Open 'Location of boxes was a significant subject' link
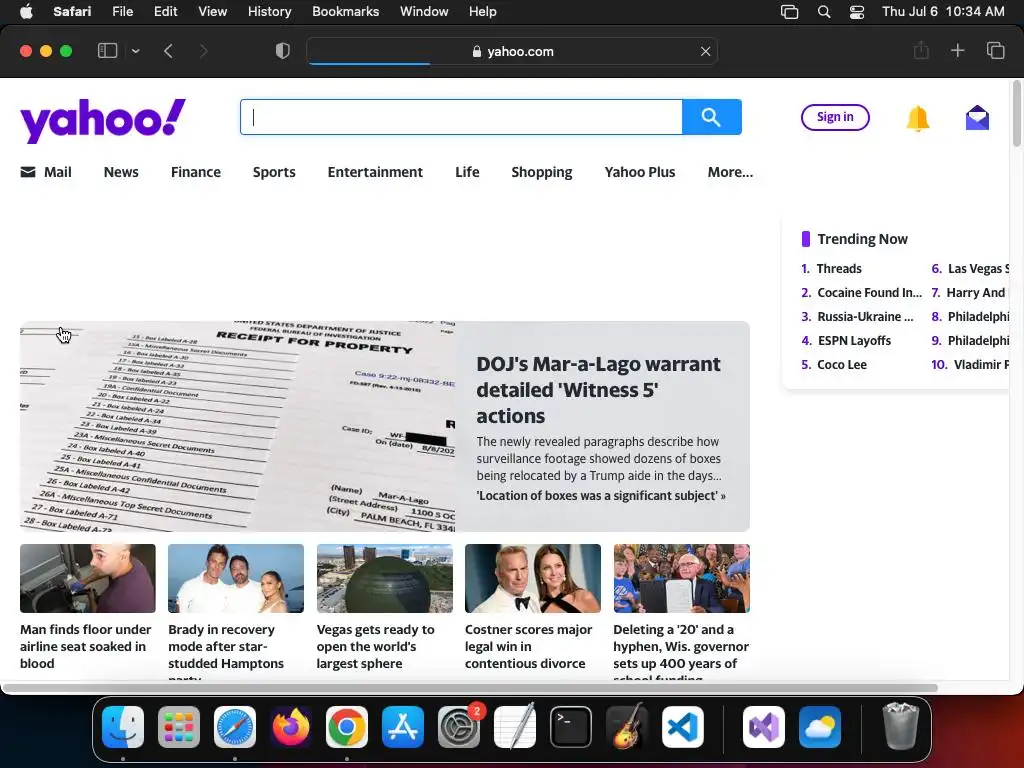The width and height of the screenshot is (1024, 768). (601, 496)
